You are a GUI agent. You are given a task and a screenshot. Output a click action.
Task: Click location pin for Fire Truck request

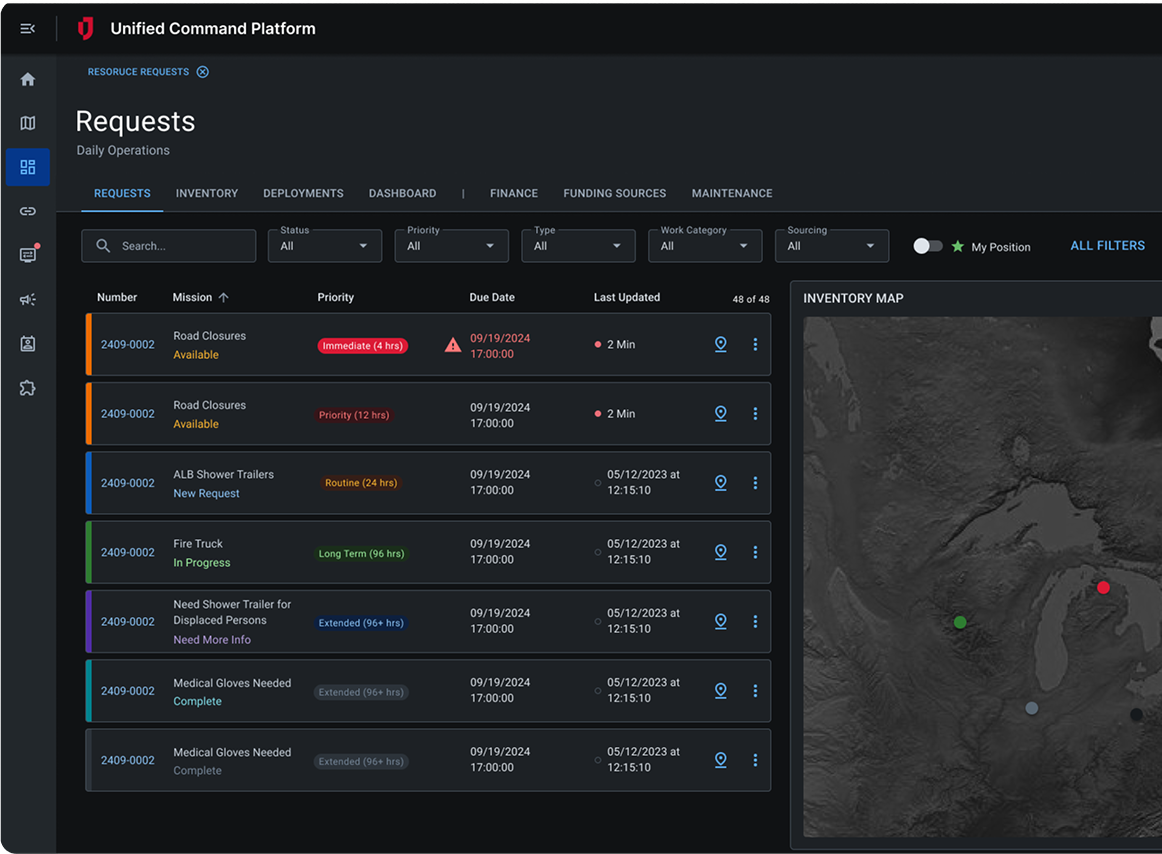point(720,552)
